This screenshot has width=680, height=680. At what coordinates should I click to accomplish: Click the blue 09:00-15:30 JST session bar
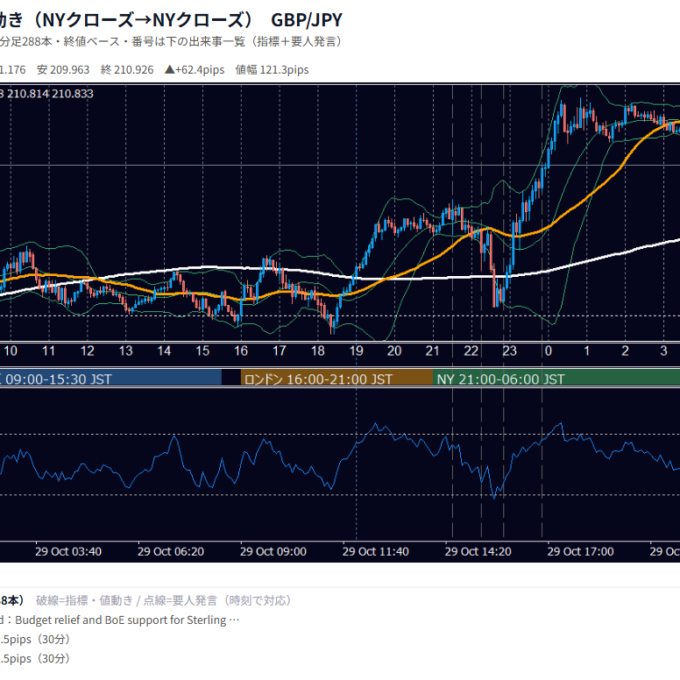click(x=111, y=378)
